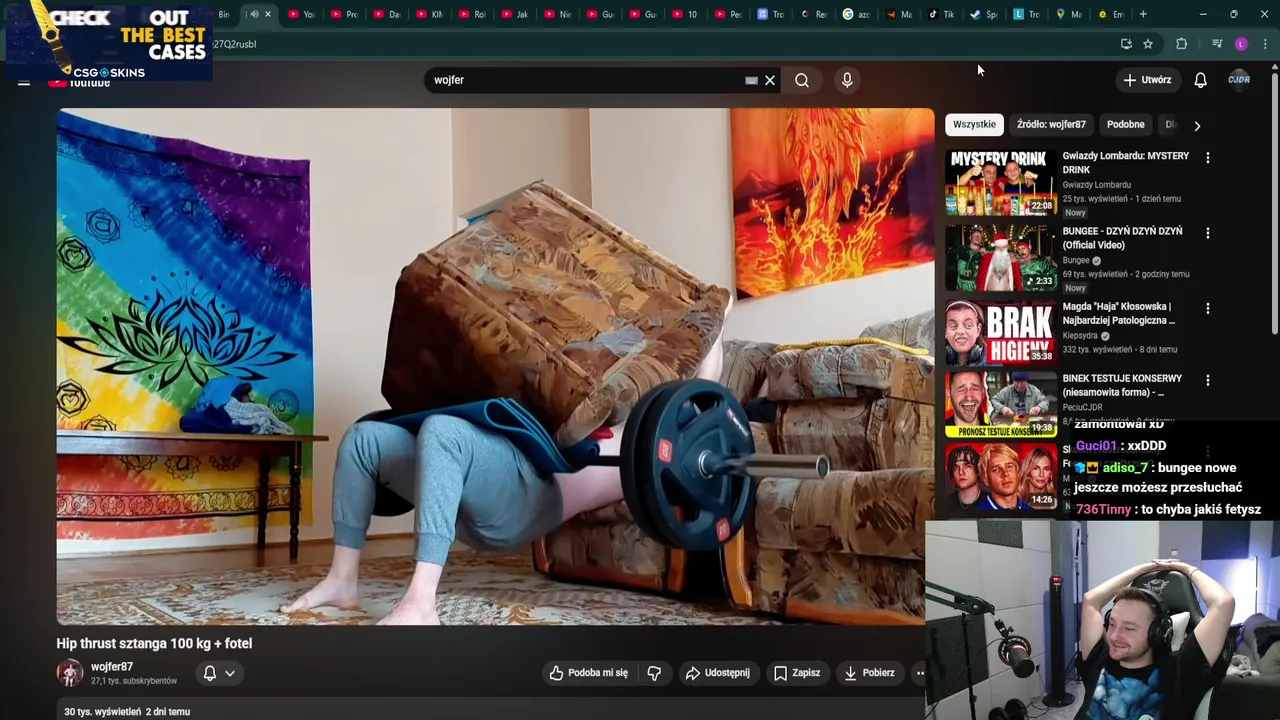Click the video title Hip thrust sztanga
This screenshot has width=1280, height=720.
click(154, 643)
